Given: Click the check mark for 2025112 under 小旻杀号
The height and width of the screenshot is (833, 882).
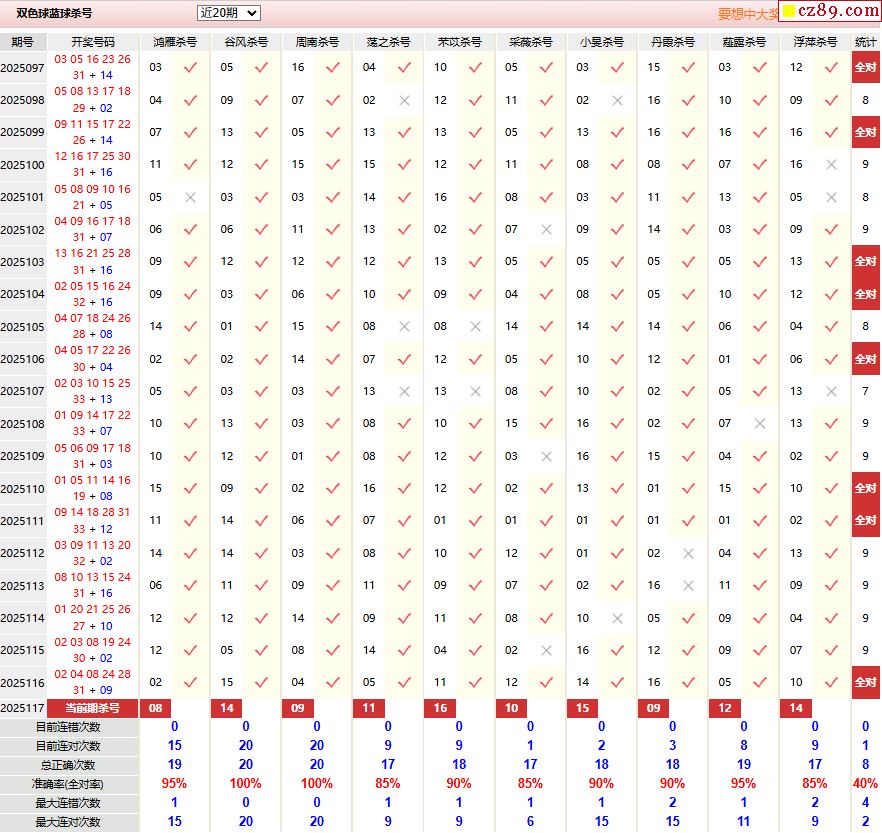Looking at the screenshot, I should (618, 553).
